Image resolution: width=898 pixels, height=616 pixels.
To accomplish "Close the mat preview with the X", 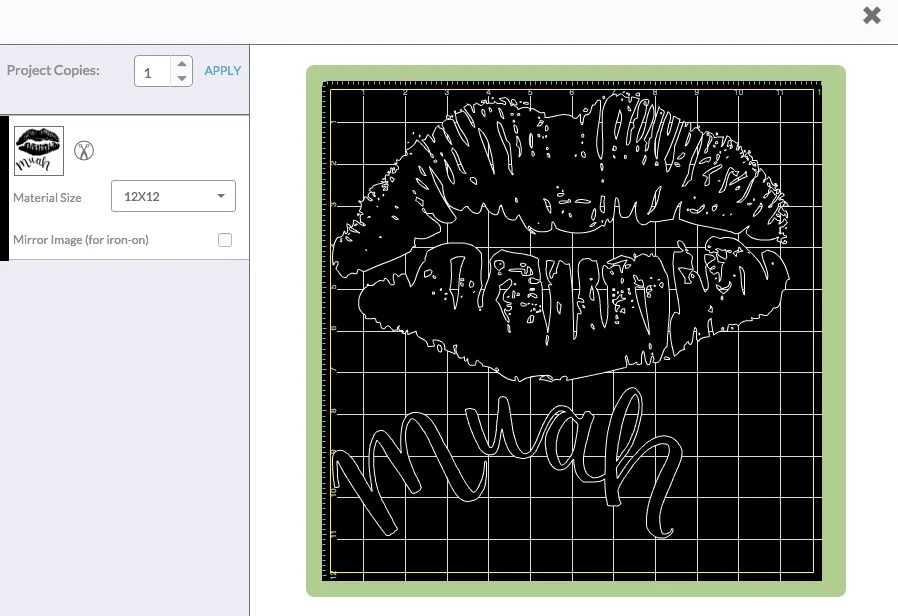I will (872, 15).
